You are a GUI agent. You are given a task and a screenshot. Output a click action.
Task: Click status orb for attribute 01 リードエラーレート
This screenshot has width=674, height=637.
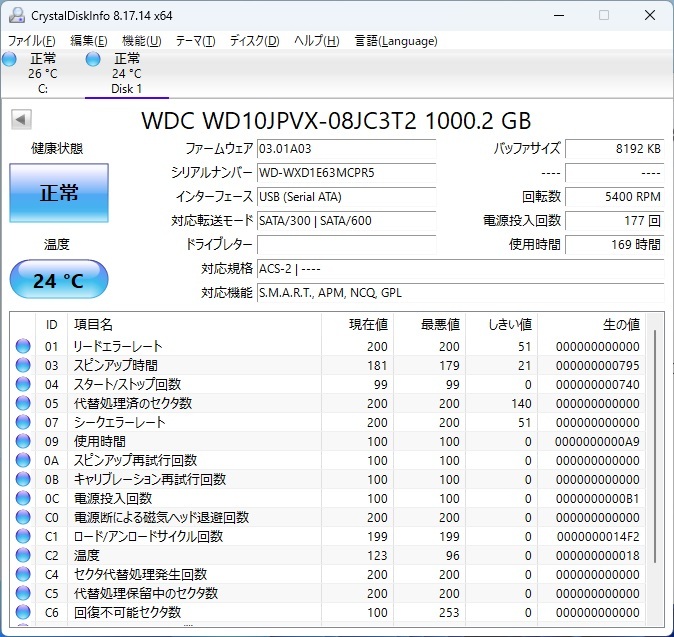pyautogui.click(x=23, y=346)
